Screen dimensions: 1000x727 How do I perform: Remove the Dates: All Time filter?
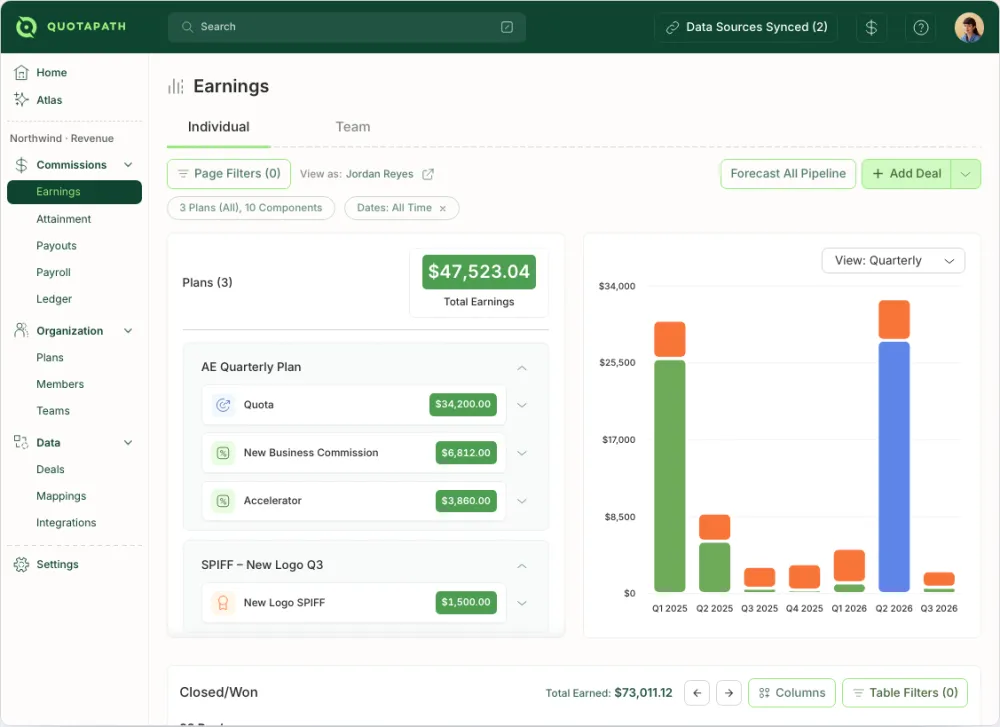pyautogui.click(x=443, y=209)
